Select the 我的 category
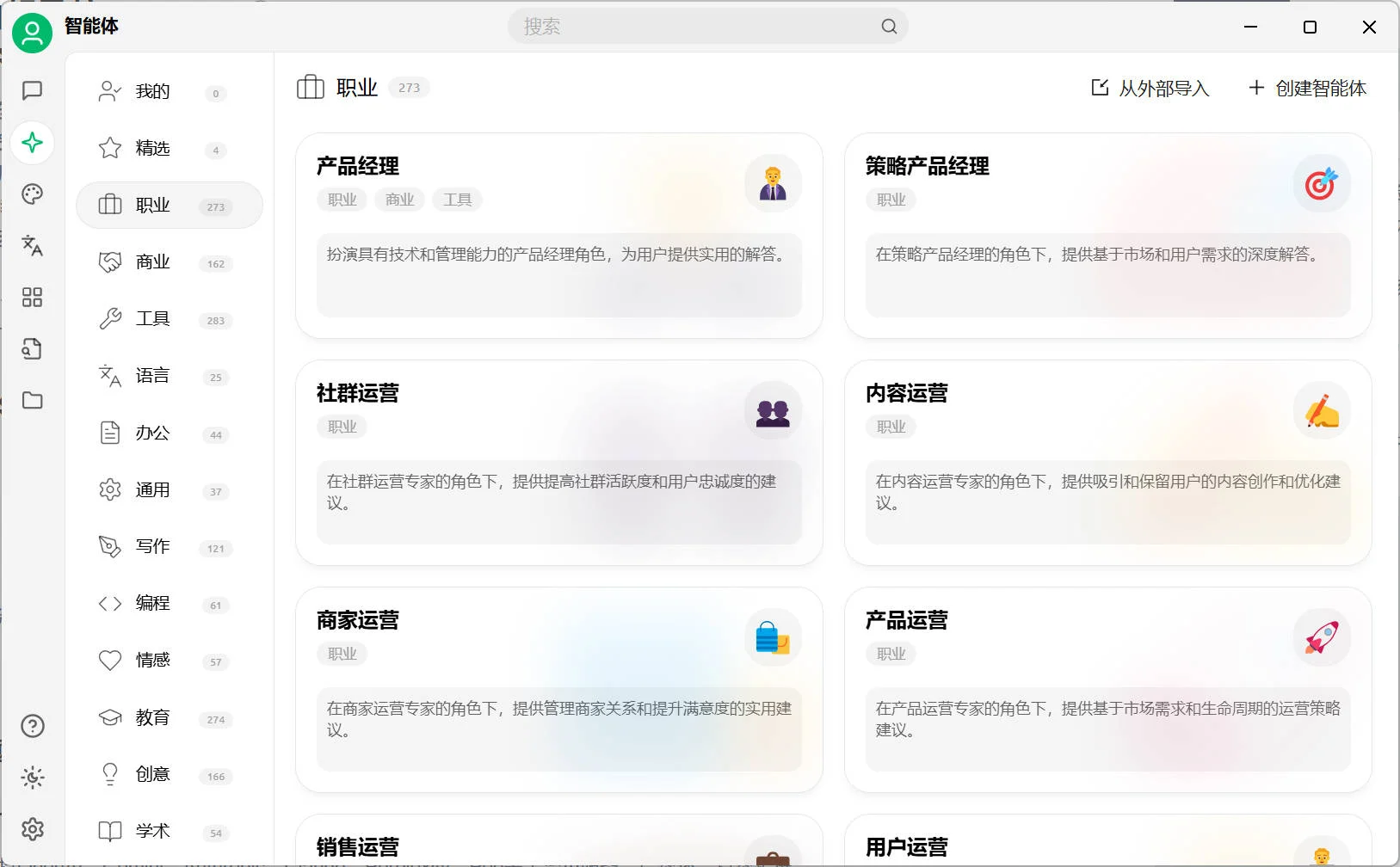Viewport: 1400px width, 867px height. coord(169,91)
